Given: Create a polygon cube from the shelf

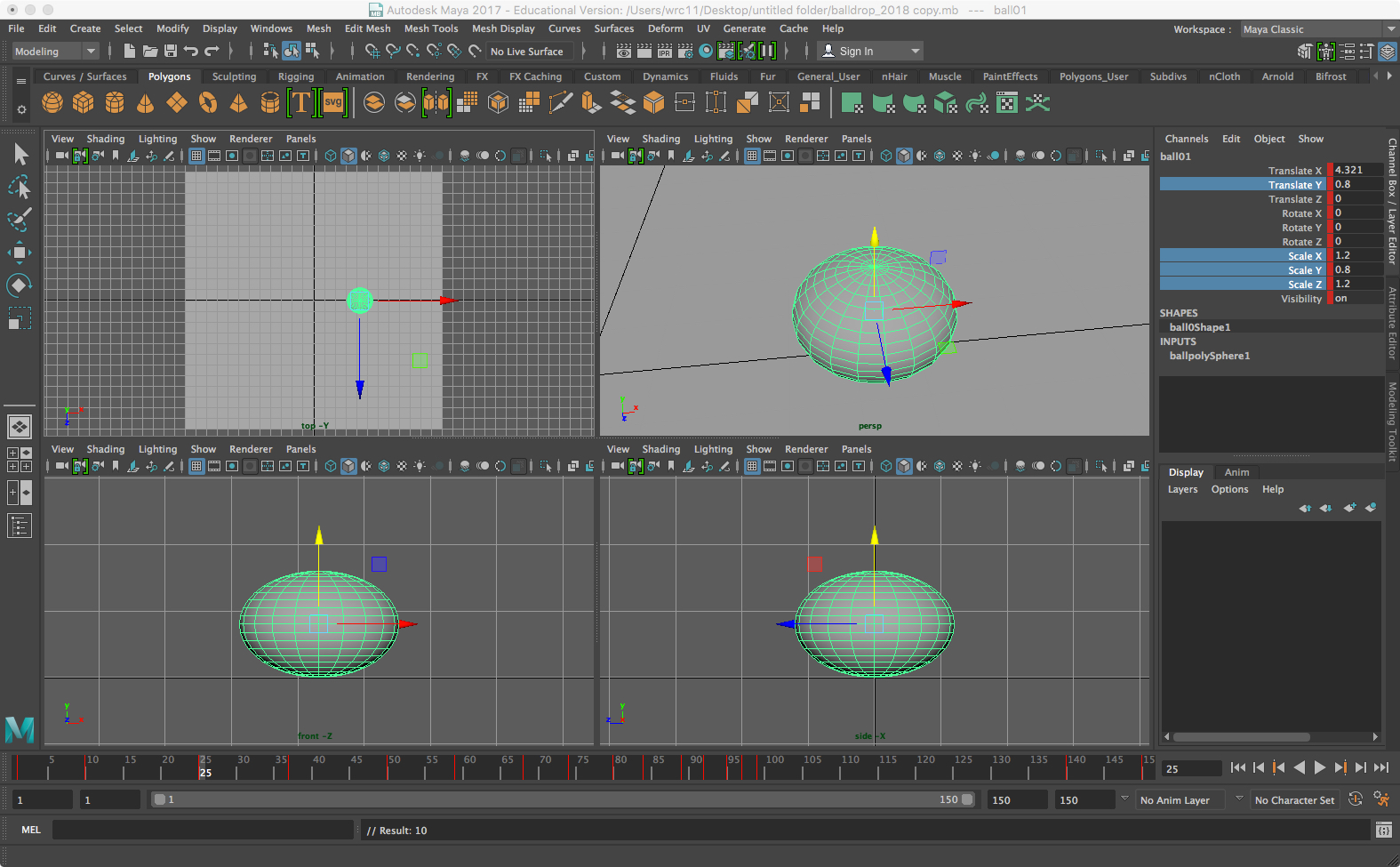Looking at the screenshot, I should pos(84,103).
